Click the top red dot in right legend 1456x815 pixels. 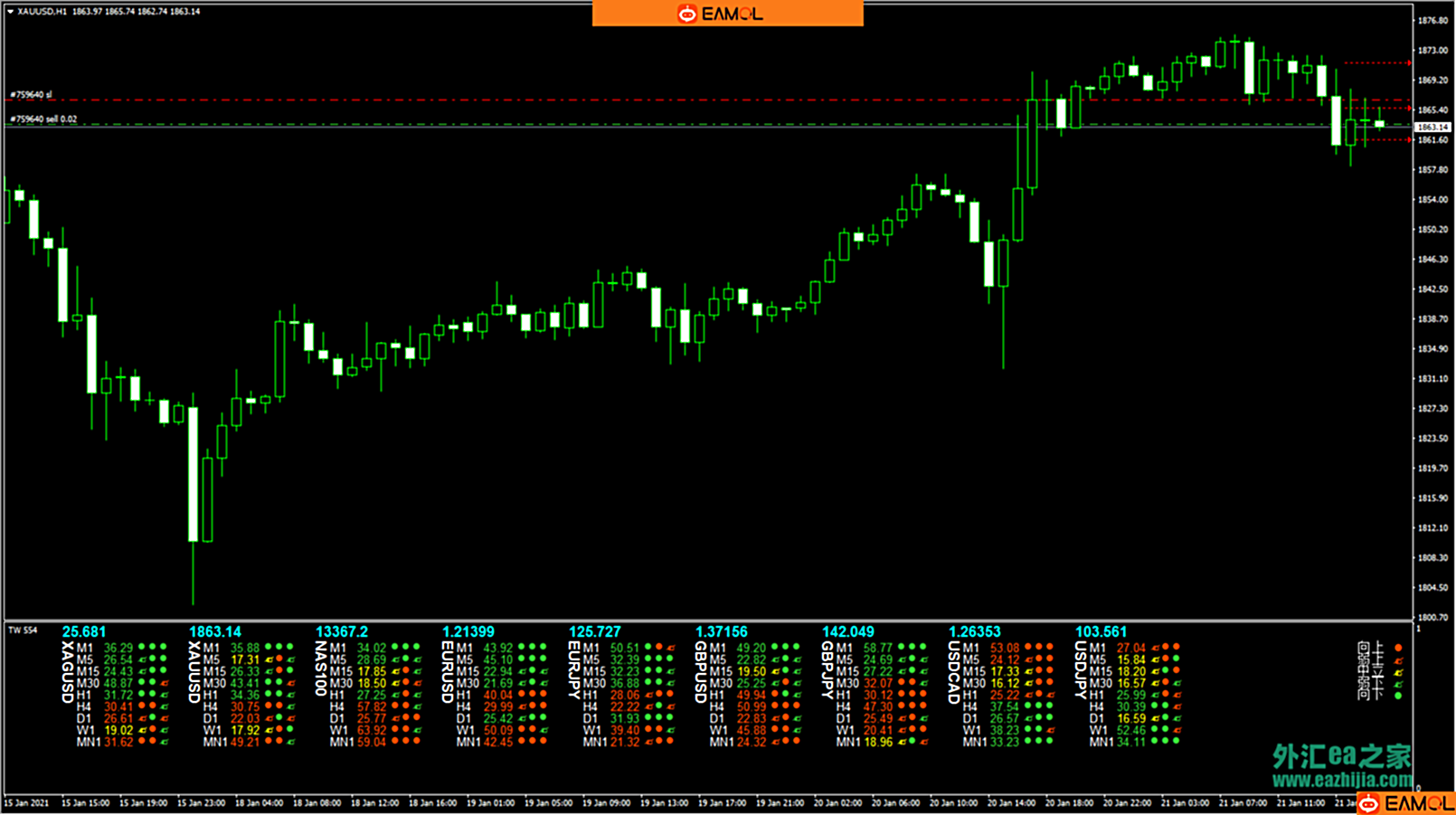click(1398, 648)
